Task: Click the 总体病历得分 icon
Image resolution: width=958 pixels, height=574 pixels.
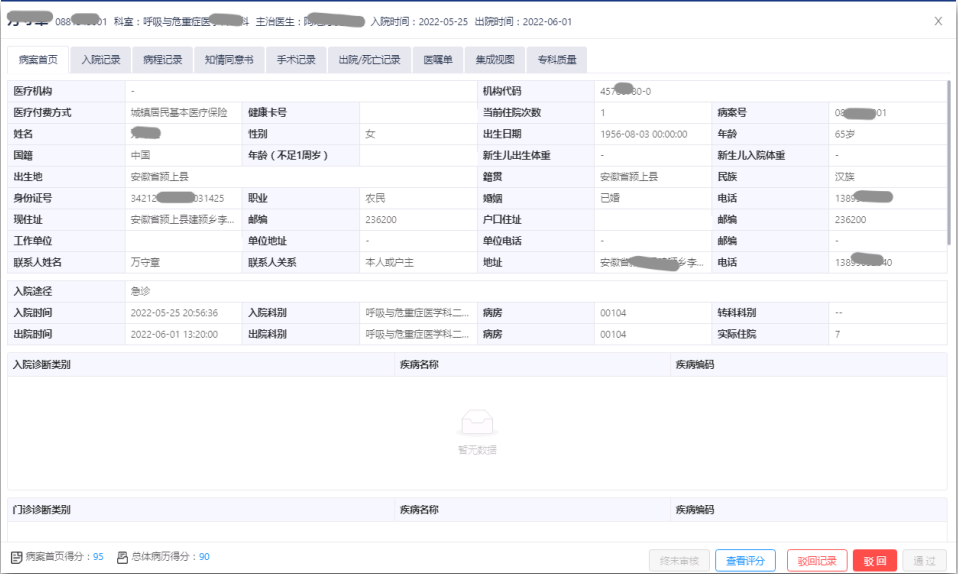Action: point(122,557)
